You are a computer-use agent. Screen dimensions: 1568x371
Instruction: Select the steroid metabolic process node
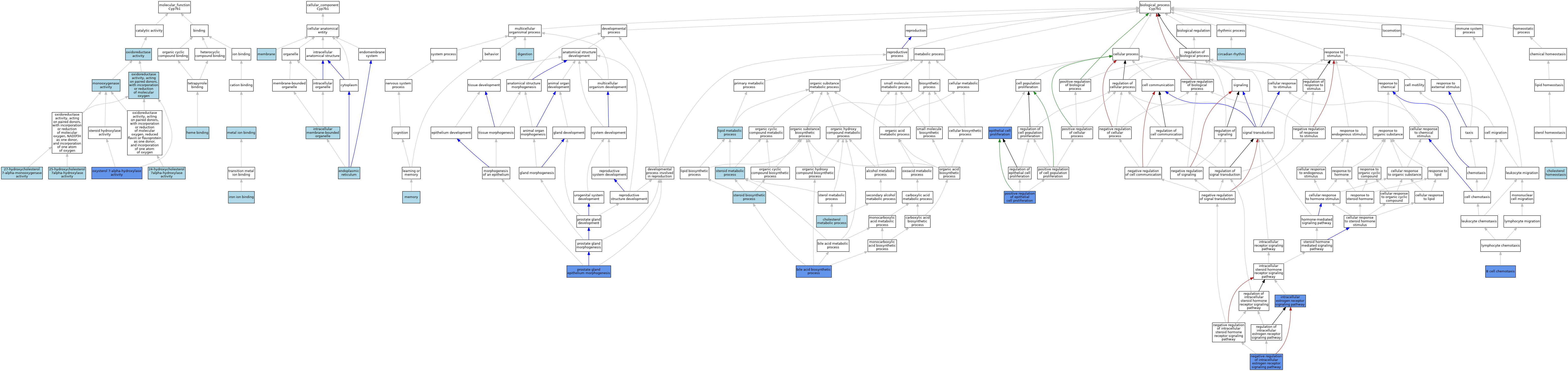(730, 173)
